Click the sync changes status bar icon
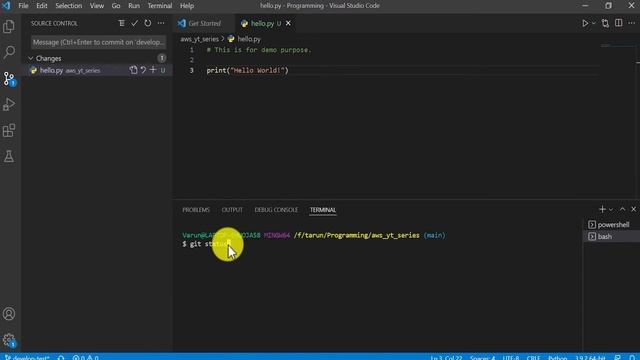 [x=61, y=357]
